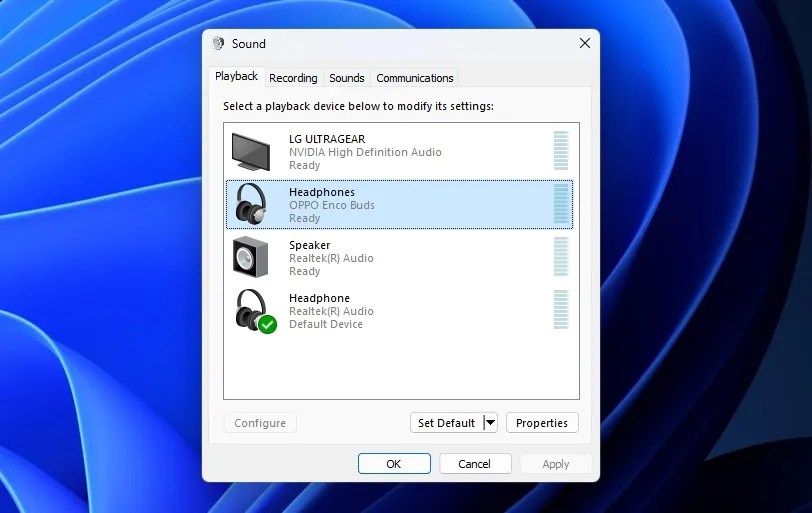This screenshot has height=513, width=812.
Task: Select the Headphone Realtek device name
Action: pos(319,298)
